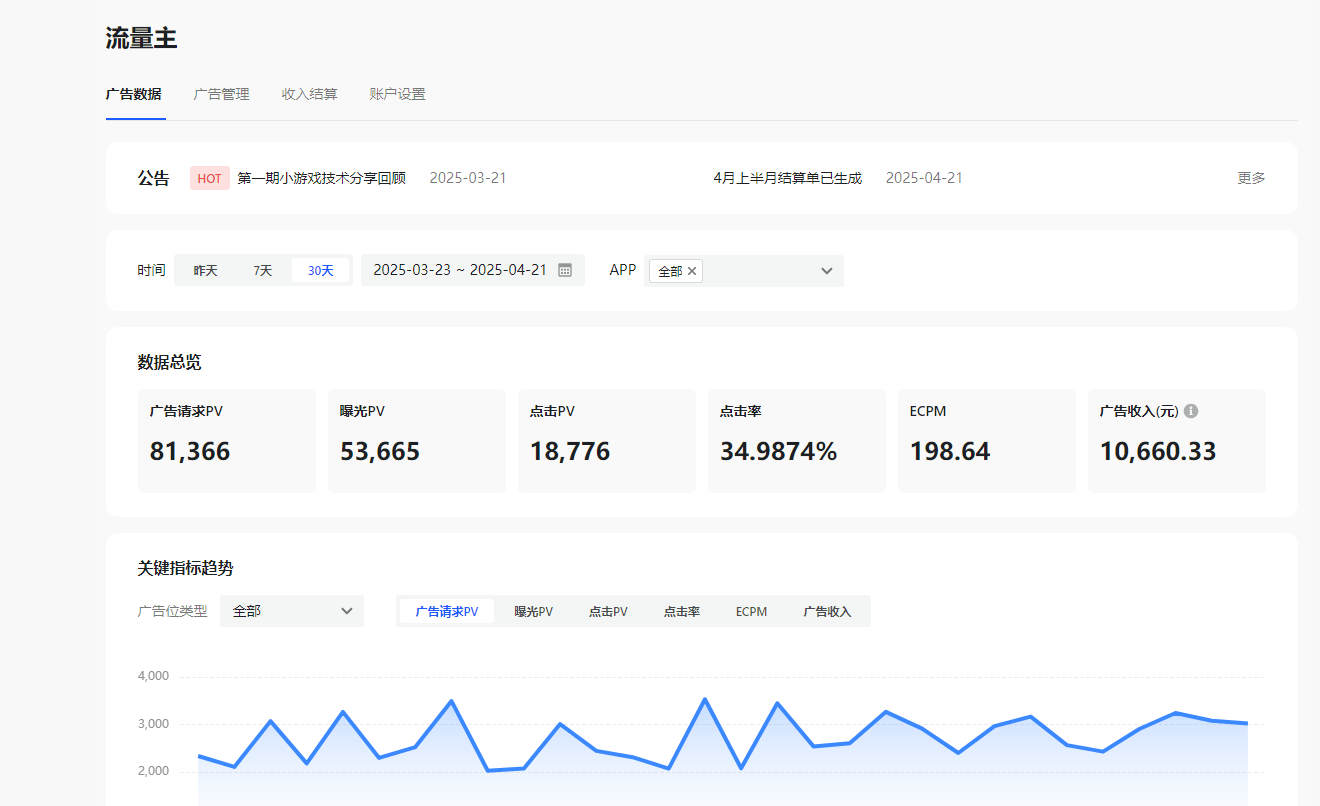Select the 7天 time range

(x=263, y=270)
